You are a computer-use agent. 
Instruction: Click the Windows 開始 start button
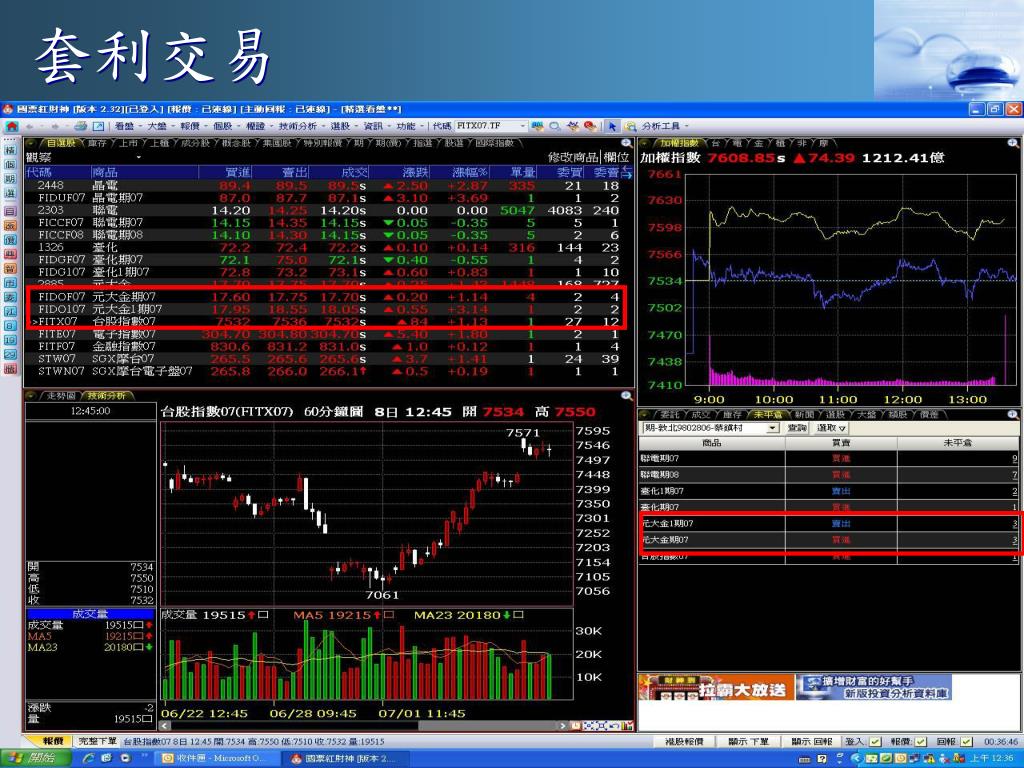(x=36, y=758)
